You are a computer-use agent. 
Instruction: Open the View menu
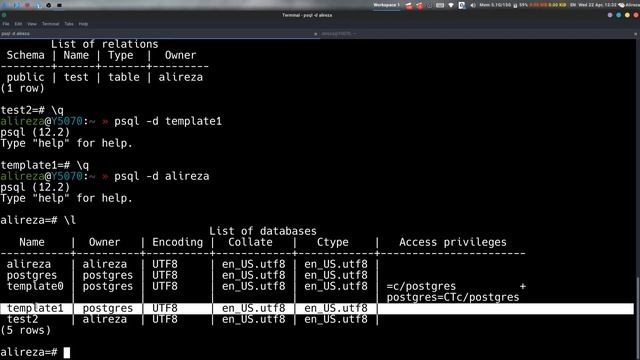32,24
